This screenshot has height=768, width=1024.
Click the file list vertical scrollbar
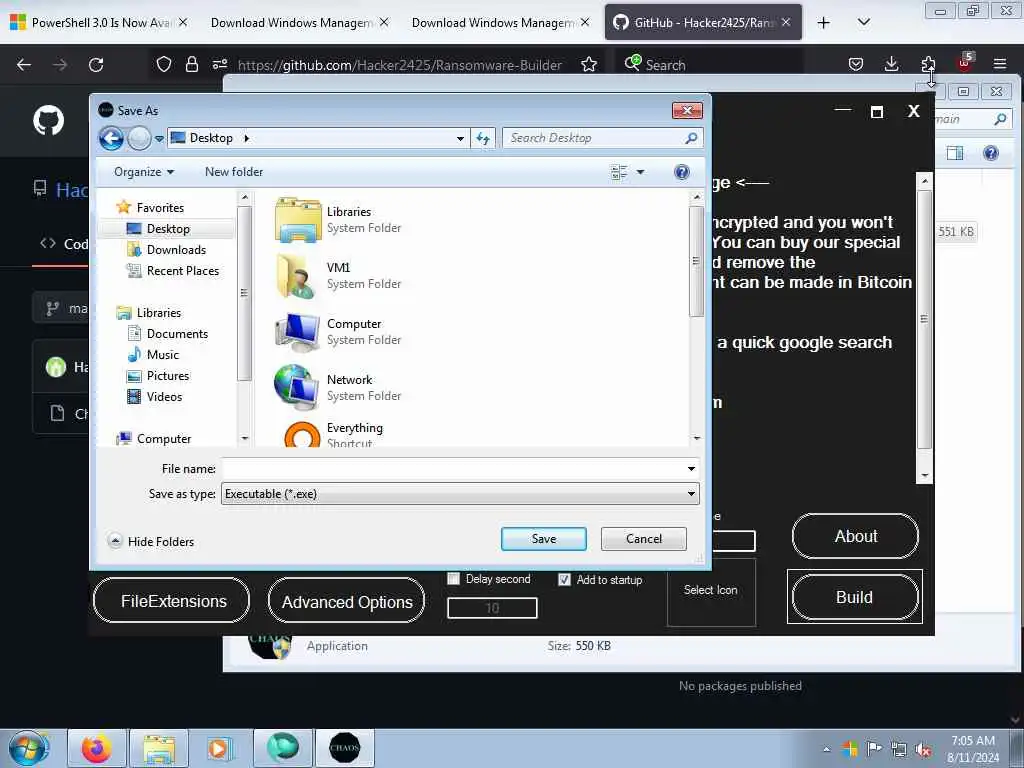(696, 261)
